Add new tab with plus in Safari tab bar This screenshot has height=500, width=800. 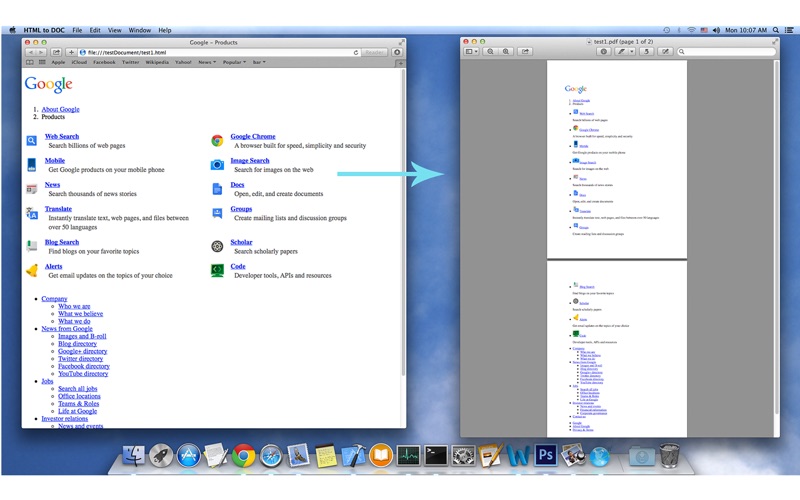point(401,63)
